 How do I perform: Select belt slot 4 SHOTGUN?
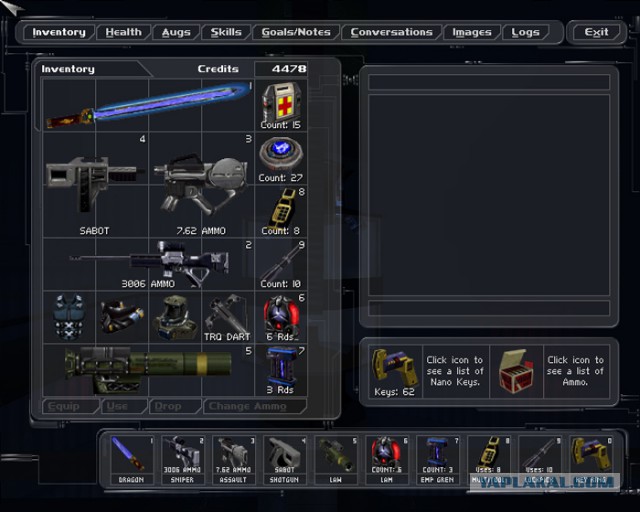(284, 460)
